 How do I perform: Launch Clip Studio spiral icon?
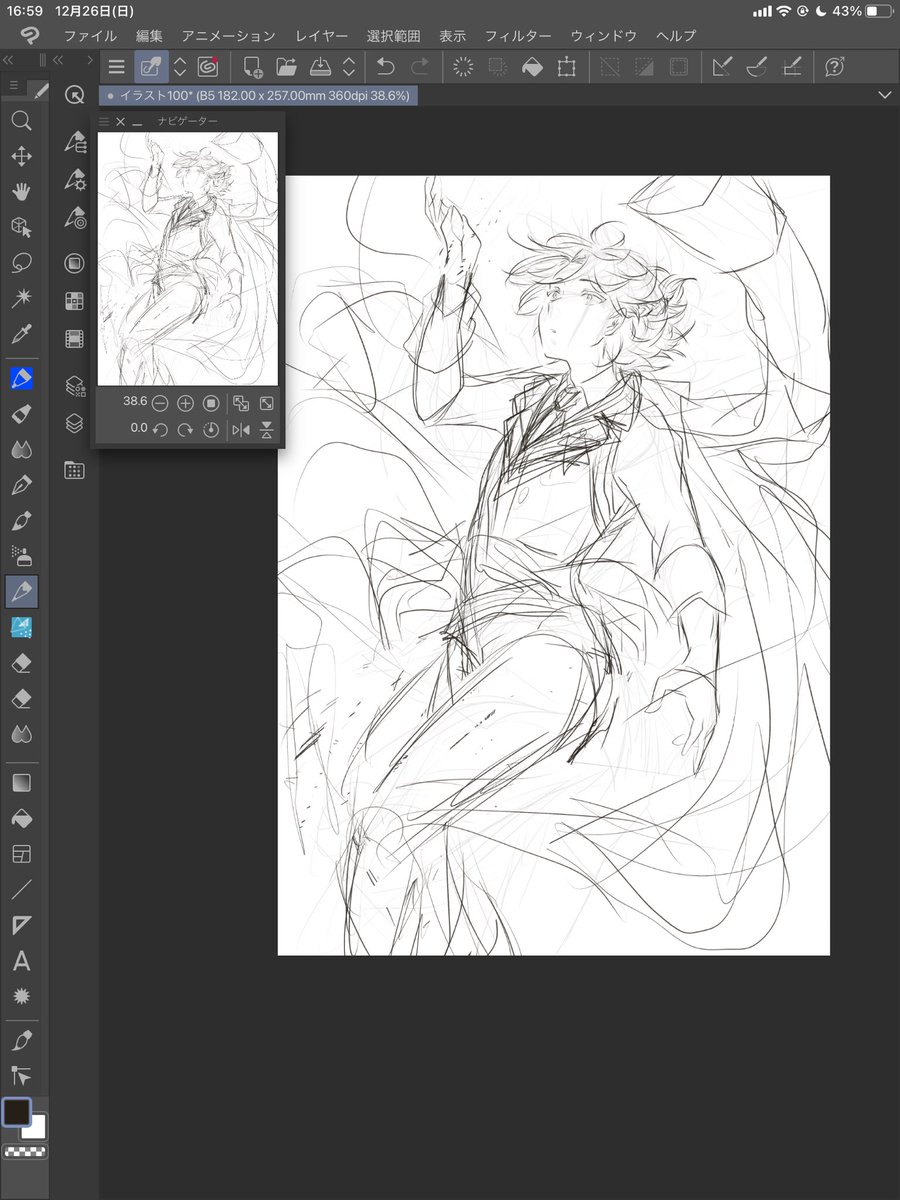point(208,67)
